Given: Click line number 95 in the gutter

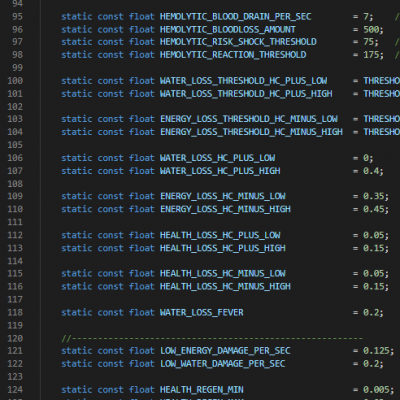Looking at the screenshot, I should click(17, 17).
